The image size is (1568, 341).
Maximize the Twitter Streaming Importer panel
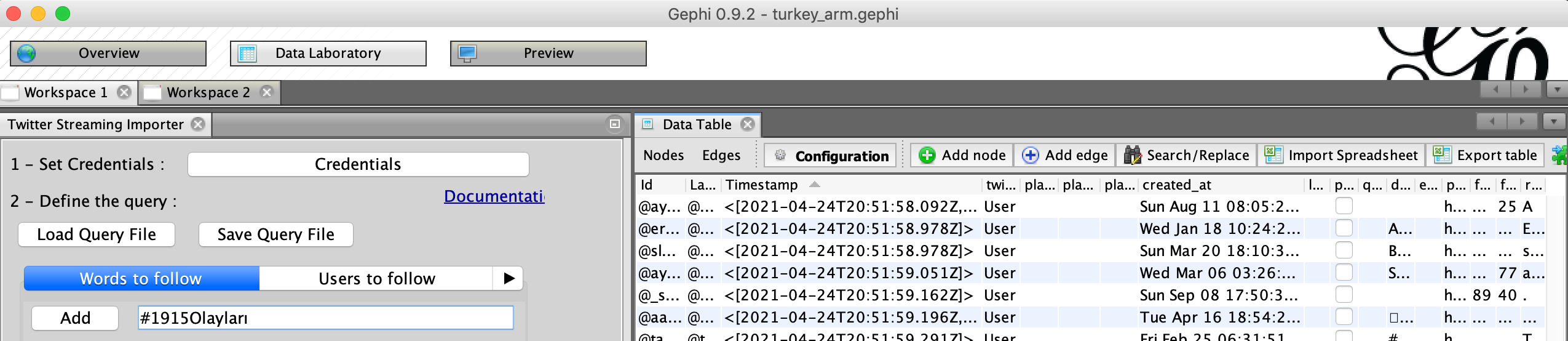pyautogui.click(x=614, y=124)
